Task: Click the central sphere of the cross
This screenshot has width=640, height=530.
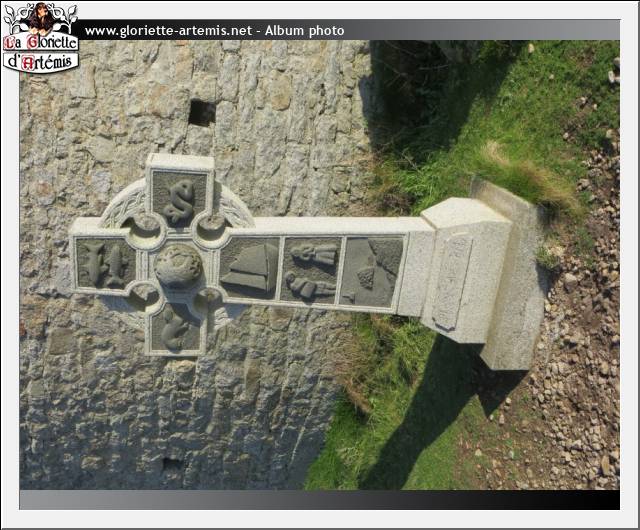Action: (x=178, y=266)
